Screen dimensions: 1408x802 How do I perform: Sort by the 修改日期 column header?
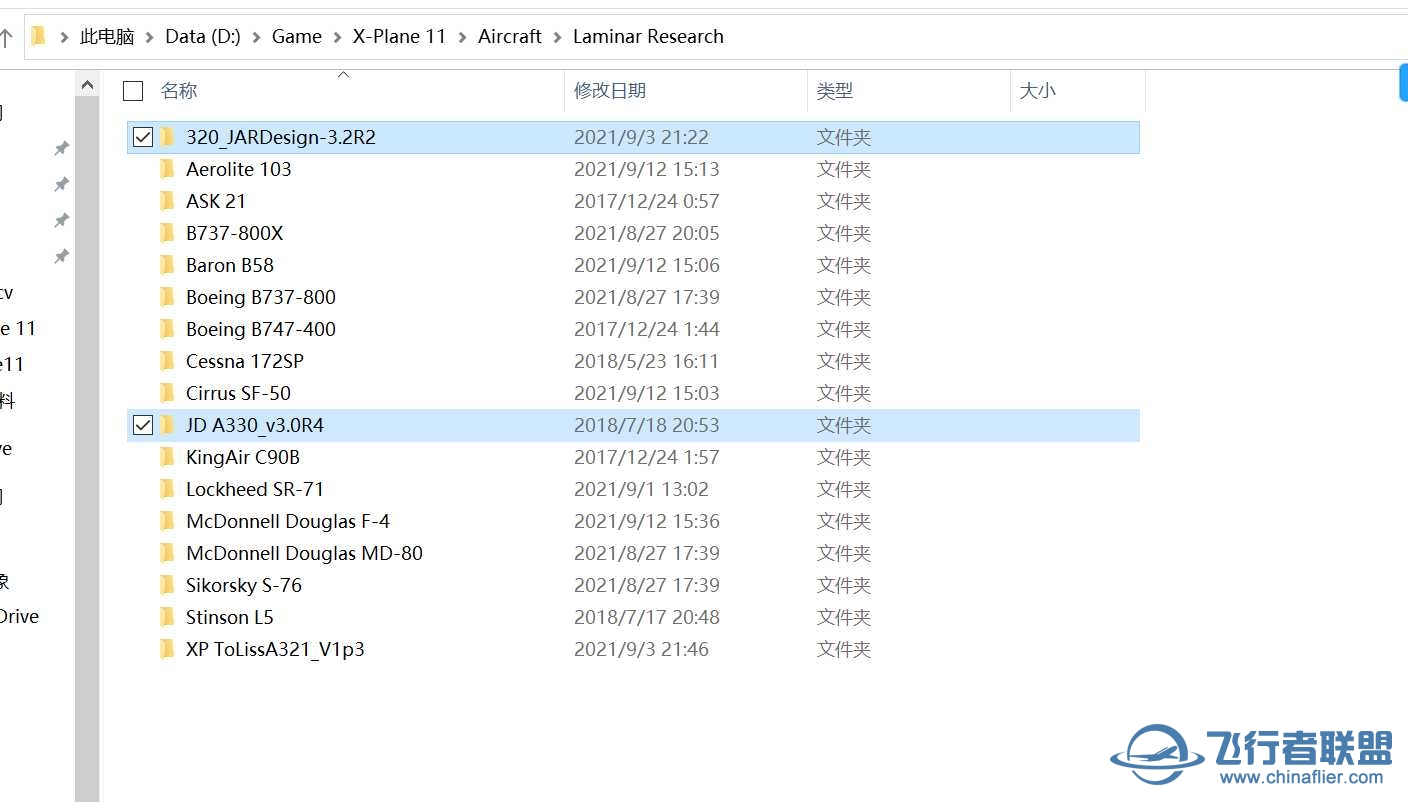[x=610, y=91]
